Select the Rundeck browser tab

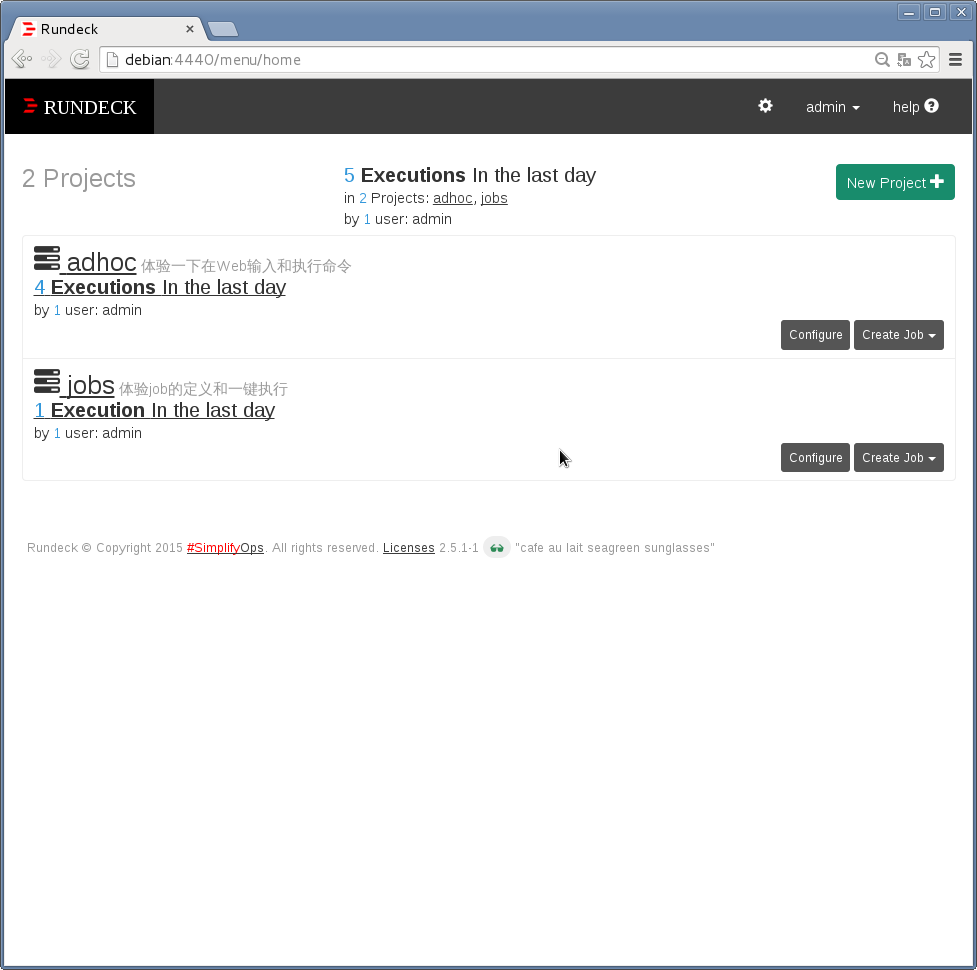pyautogui.click(x=106, y=29)
